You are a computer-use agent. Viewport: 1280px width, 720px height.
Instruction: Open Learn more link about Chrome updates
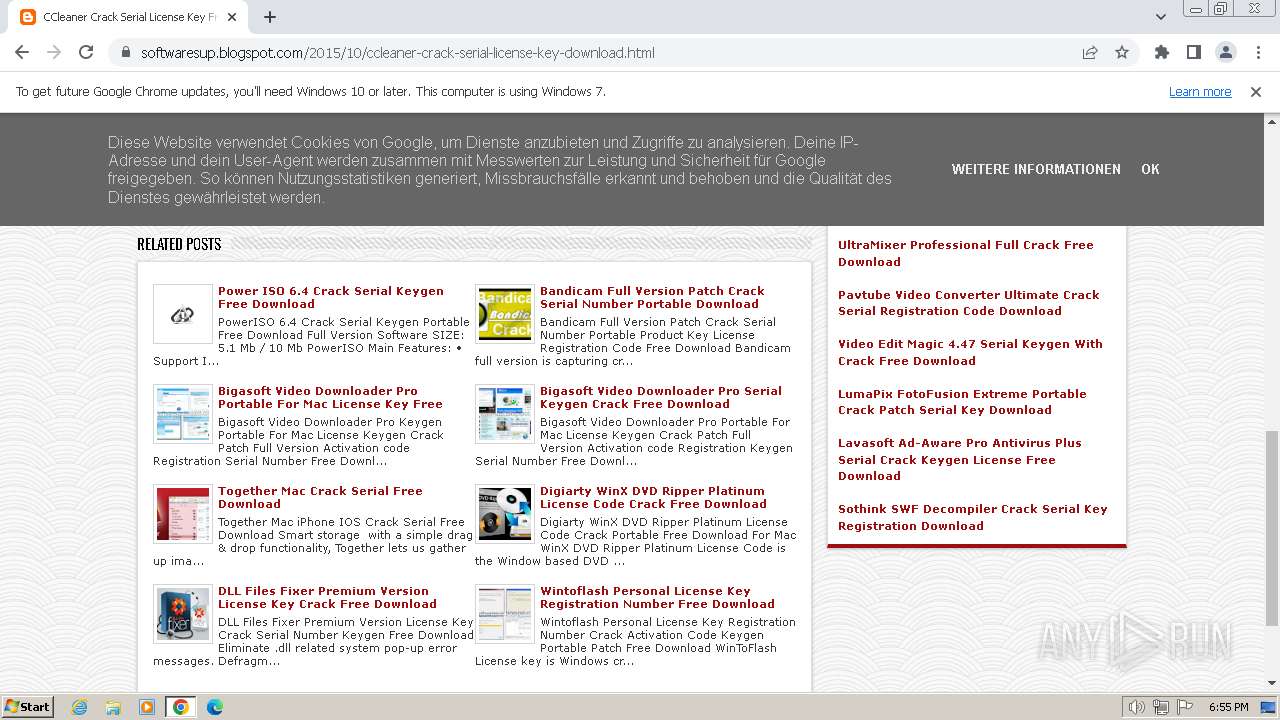pos(1200,91)
